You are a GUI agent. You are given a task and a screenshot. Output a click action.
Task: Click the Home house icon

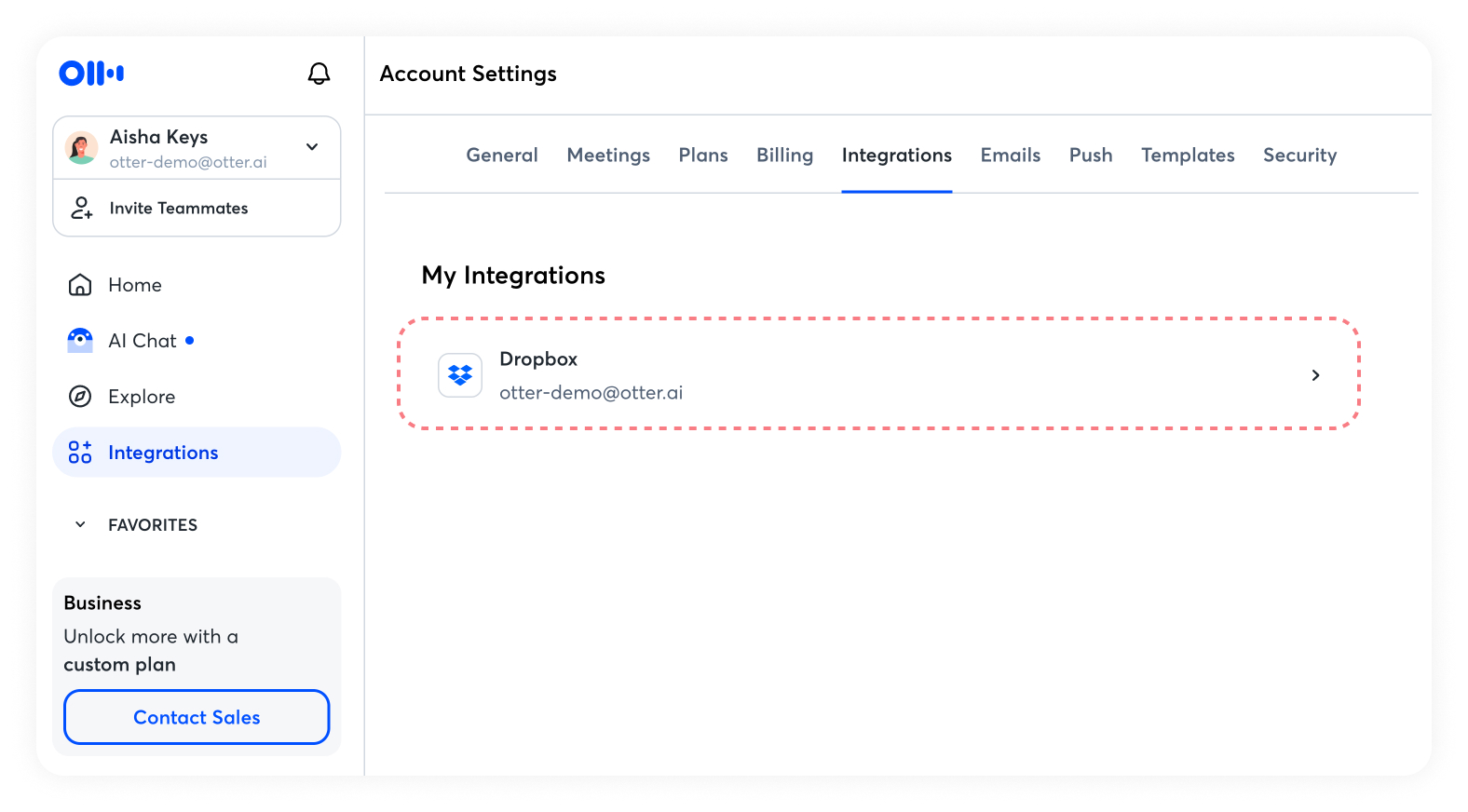tap(80, 285)
